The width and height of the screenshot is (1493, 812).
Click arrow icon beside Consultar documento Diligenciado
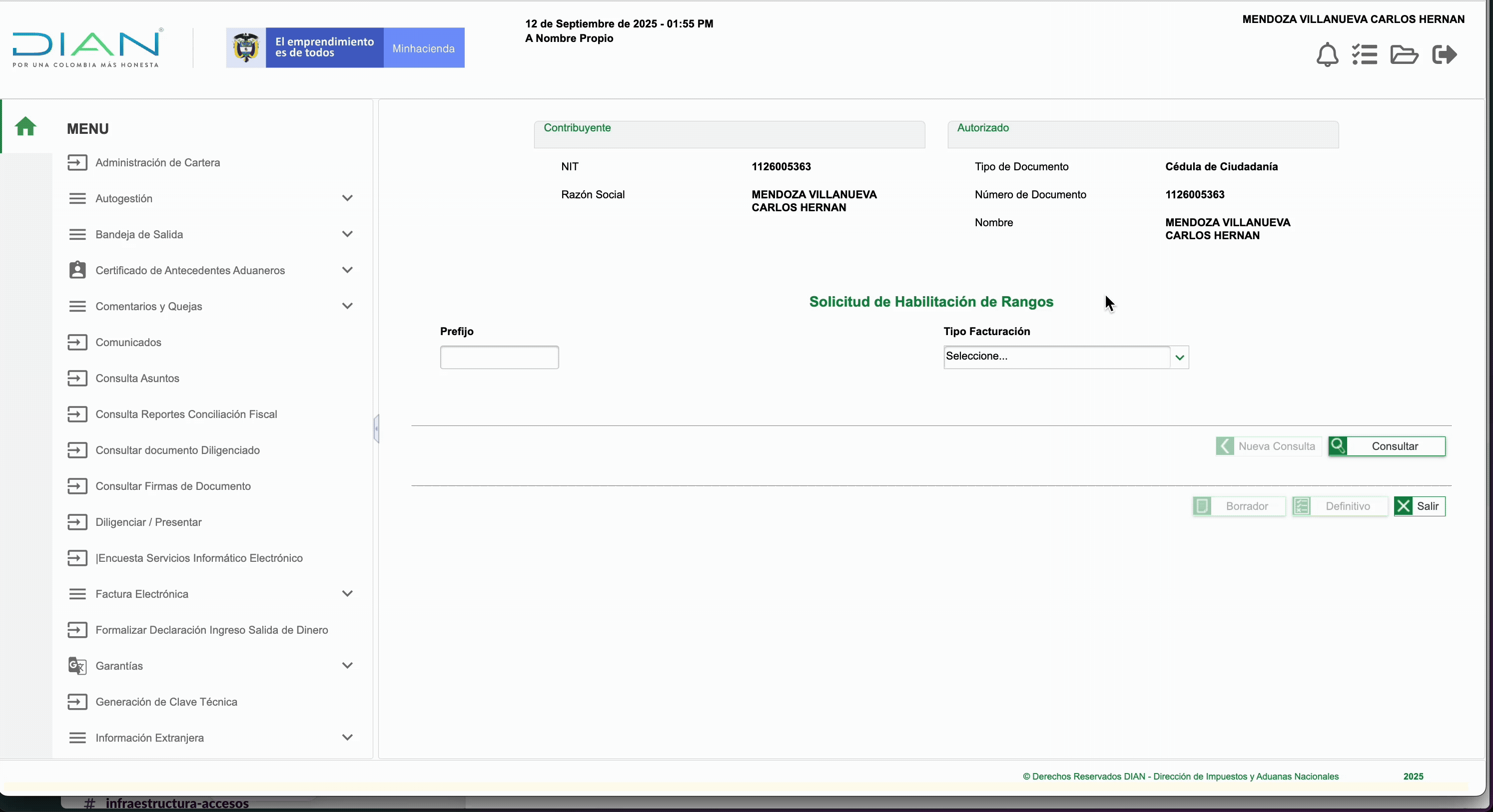77,450
